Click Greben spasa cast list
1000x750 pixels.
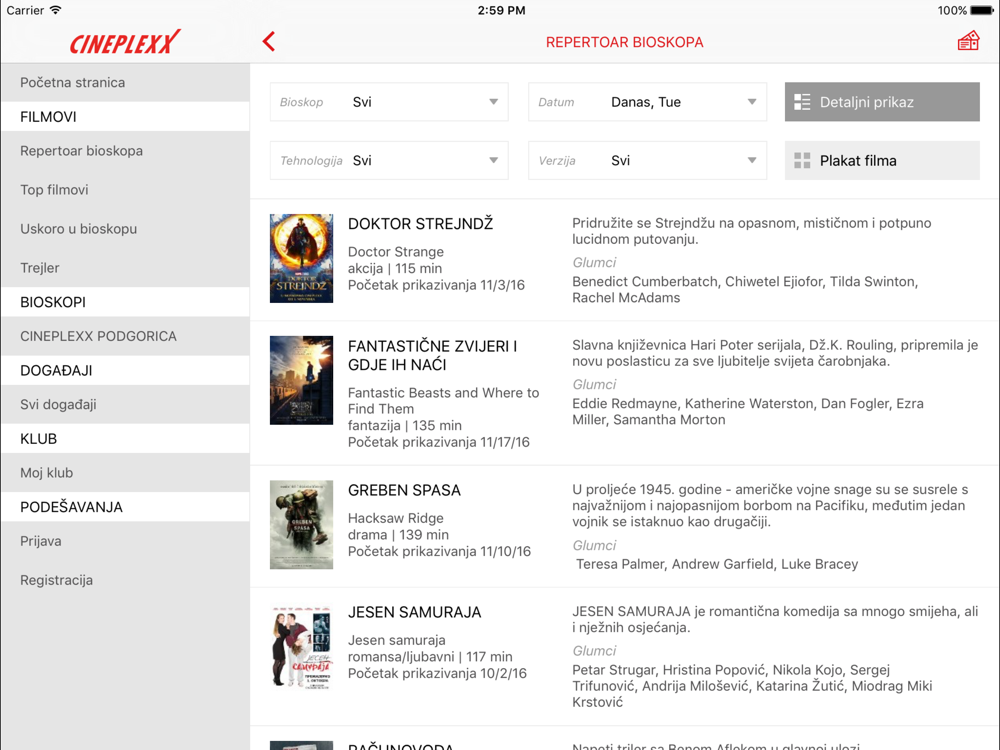[x=717, y=564]
